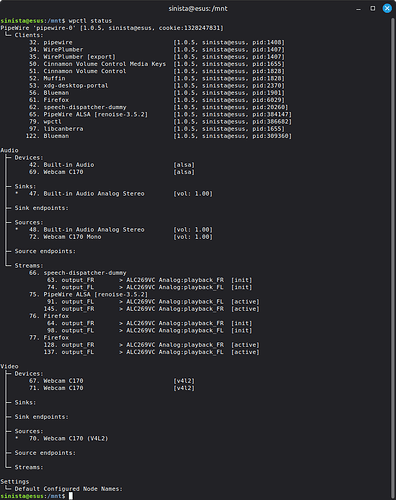The width and height of the screenshot is (396, 500).
Task: Click the 'Audio' section heading
Action: point(9,150)
